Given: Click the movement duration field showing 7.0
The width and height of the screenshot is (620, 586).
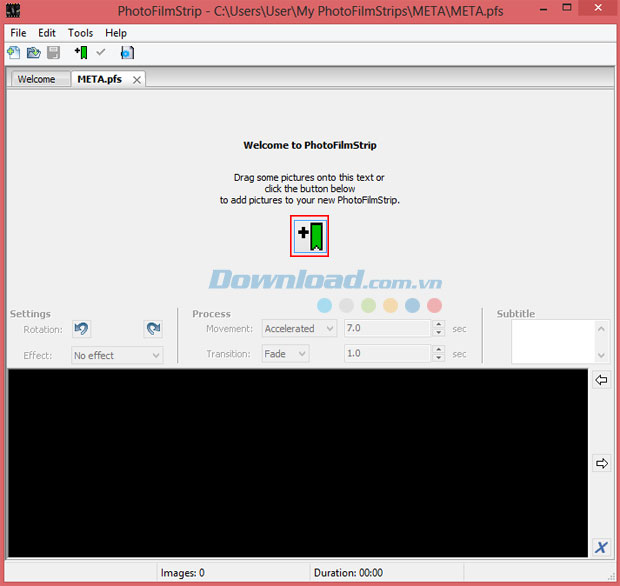Looking at the screenshot, I should click(387, 328).
